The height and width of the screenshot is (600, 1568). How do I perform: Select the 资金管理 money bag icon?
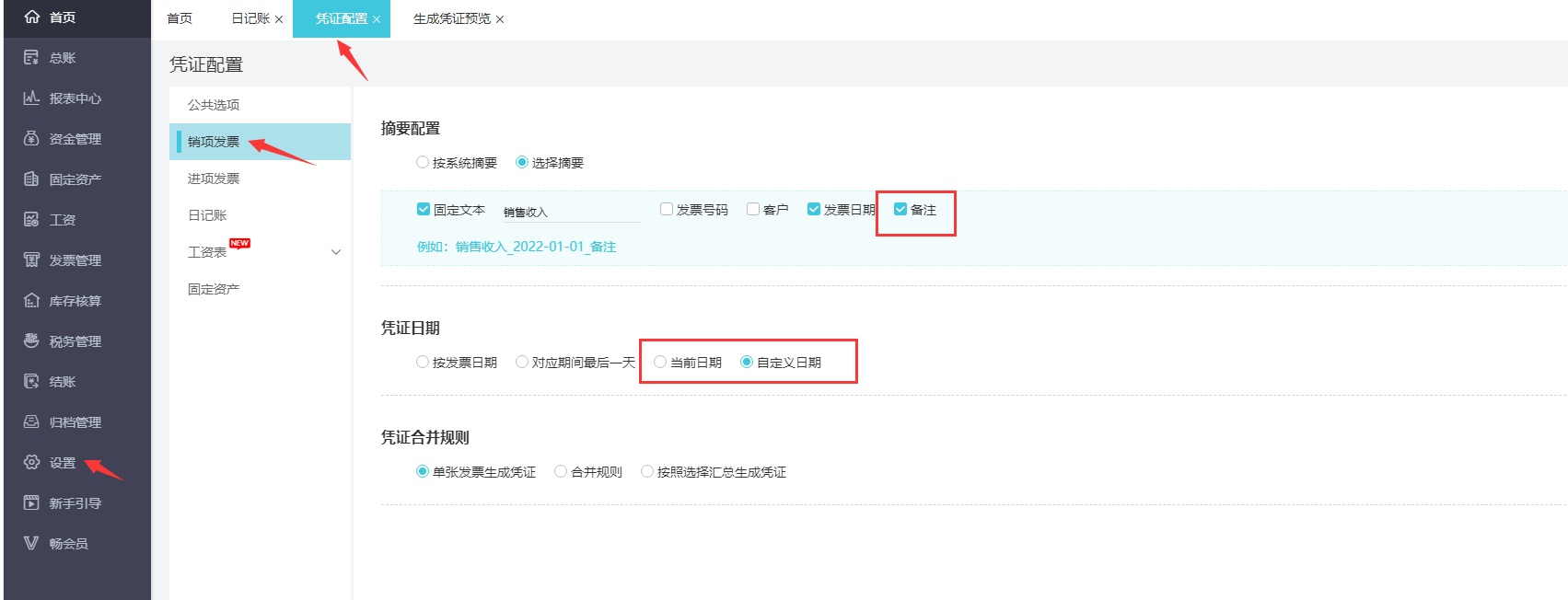click(x=31, y=139)
